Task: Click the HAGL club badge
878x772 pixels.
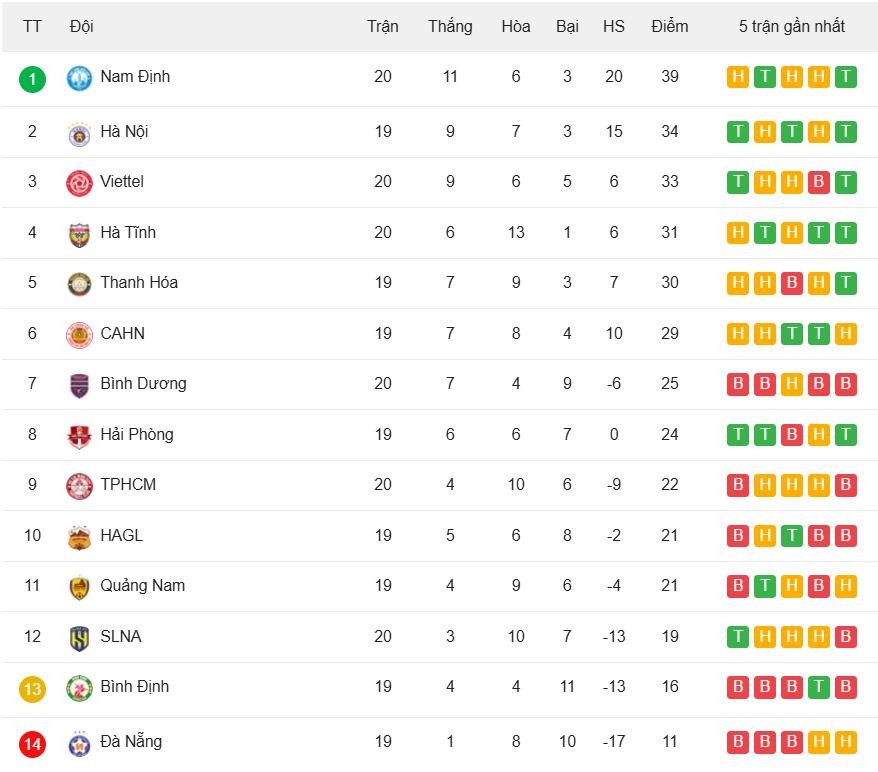Action: coord(79,537)
